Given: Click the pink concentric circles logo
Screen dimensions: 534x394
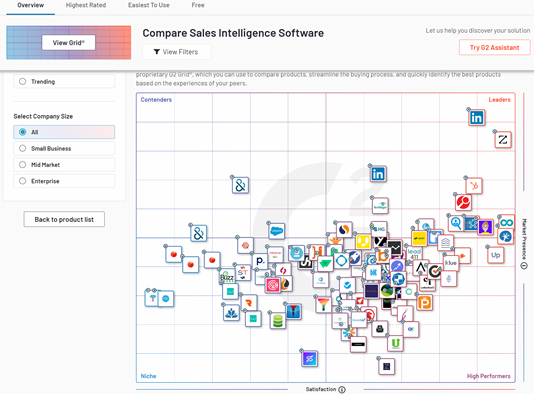Looking at the screenshot, I should (273, 285).
